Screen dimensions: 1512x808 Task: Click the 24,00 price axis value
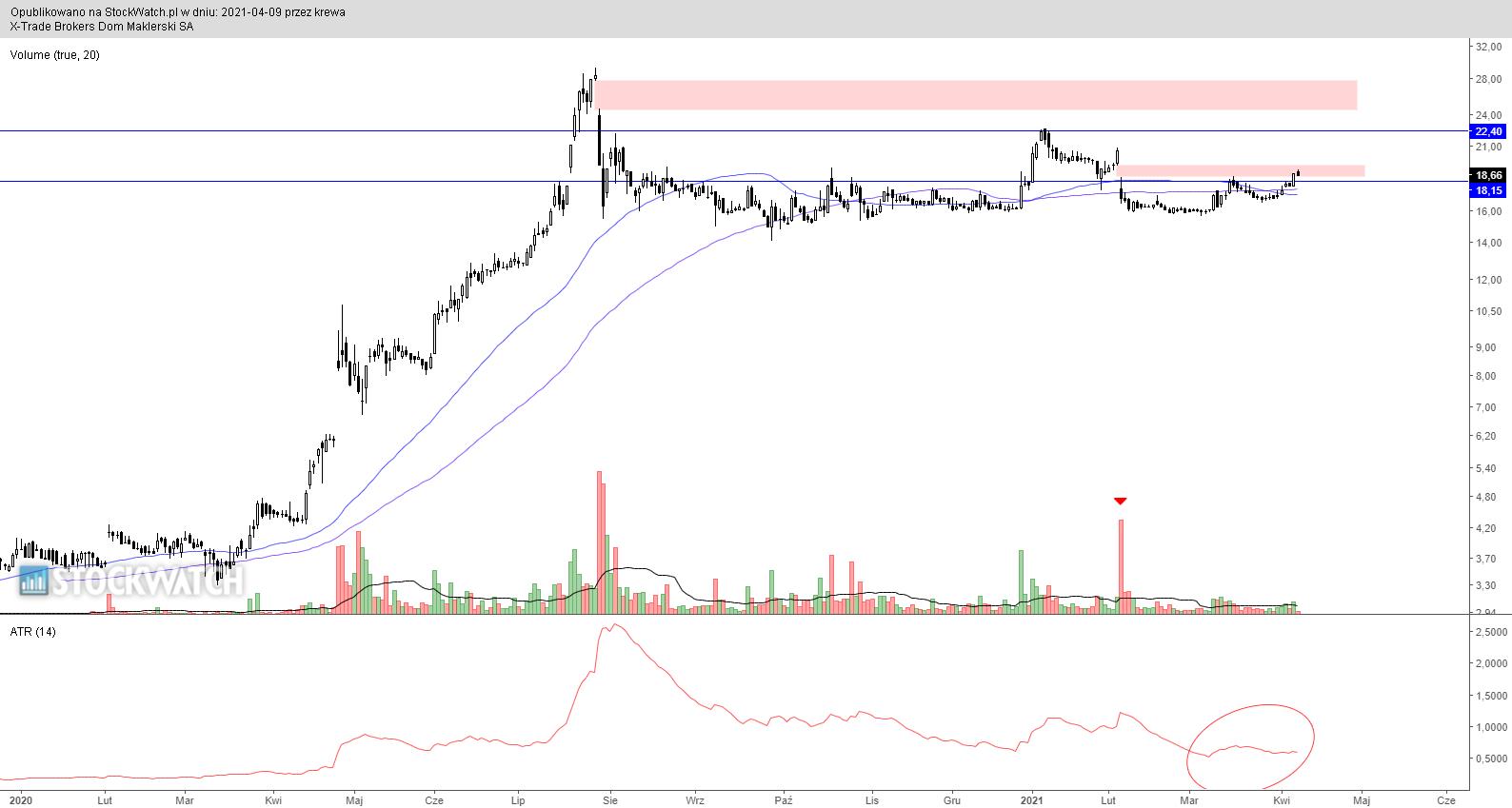pyautogui.click(x=1488, y=115)
